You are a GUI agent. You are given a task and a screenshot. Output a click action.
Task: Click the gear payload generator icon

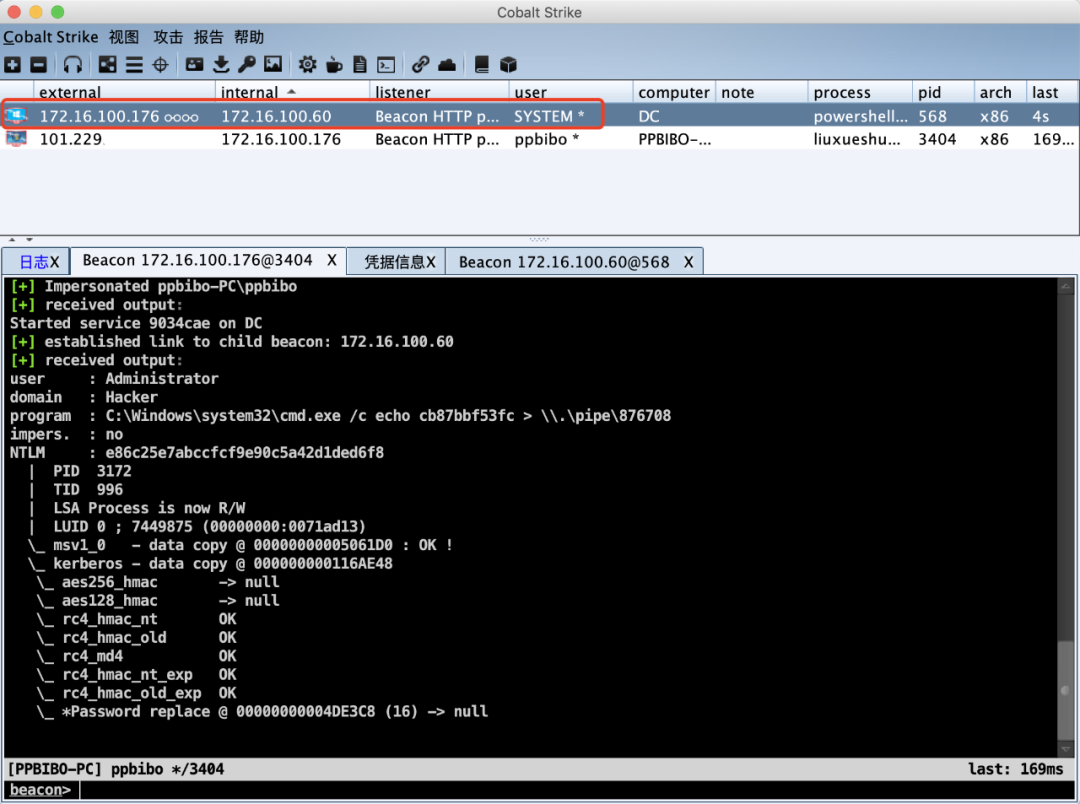(x=307, y=65)
